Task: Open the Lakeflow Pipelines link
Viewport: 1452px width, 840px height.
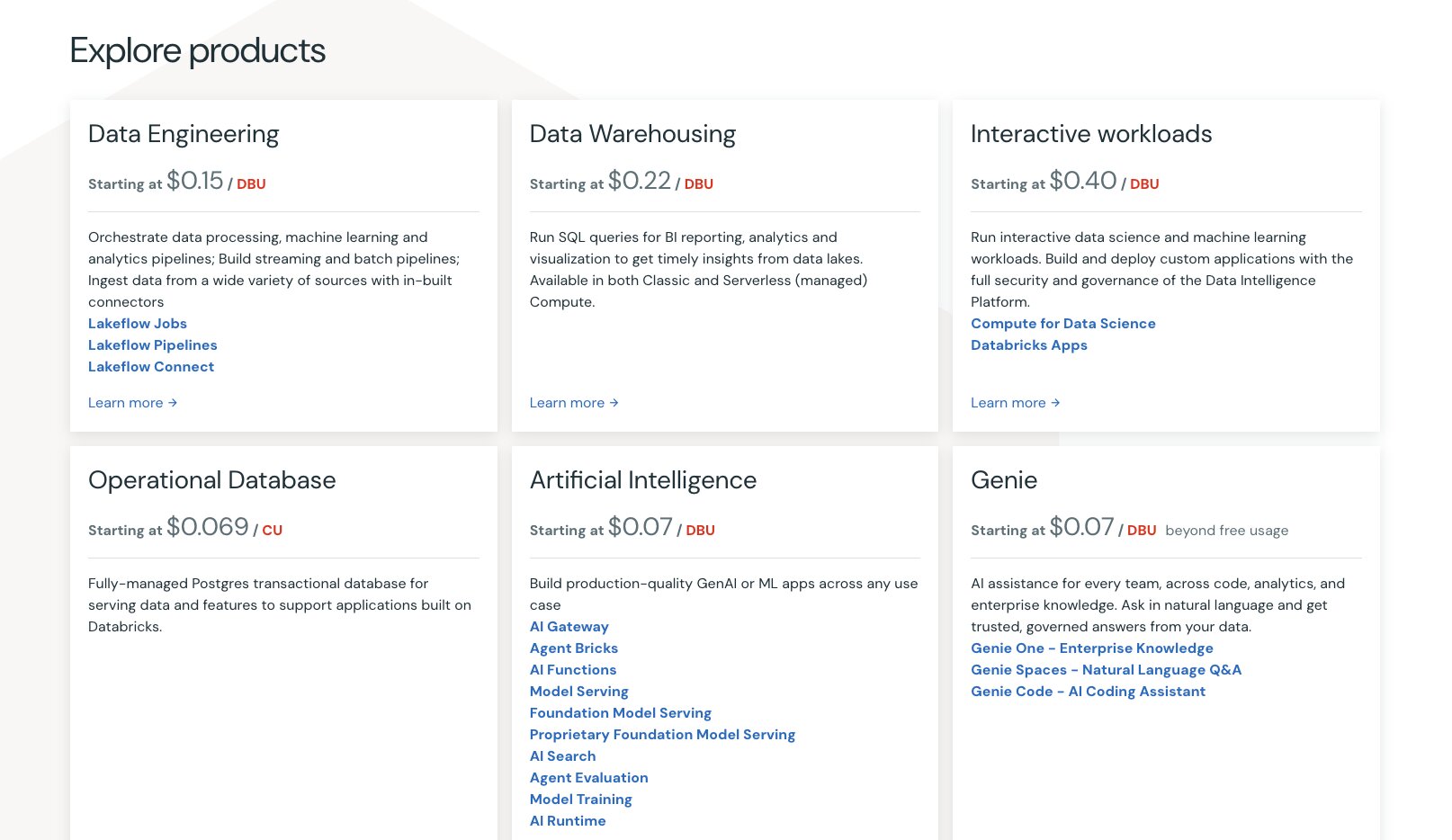Action: [153, 345]
